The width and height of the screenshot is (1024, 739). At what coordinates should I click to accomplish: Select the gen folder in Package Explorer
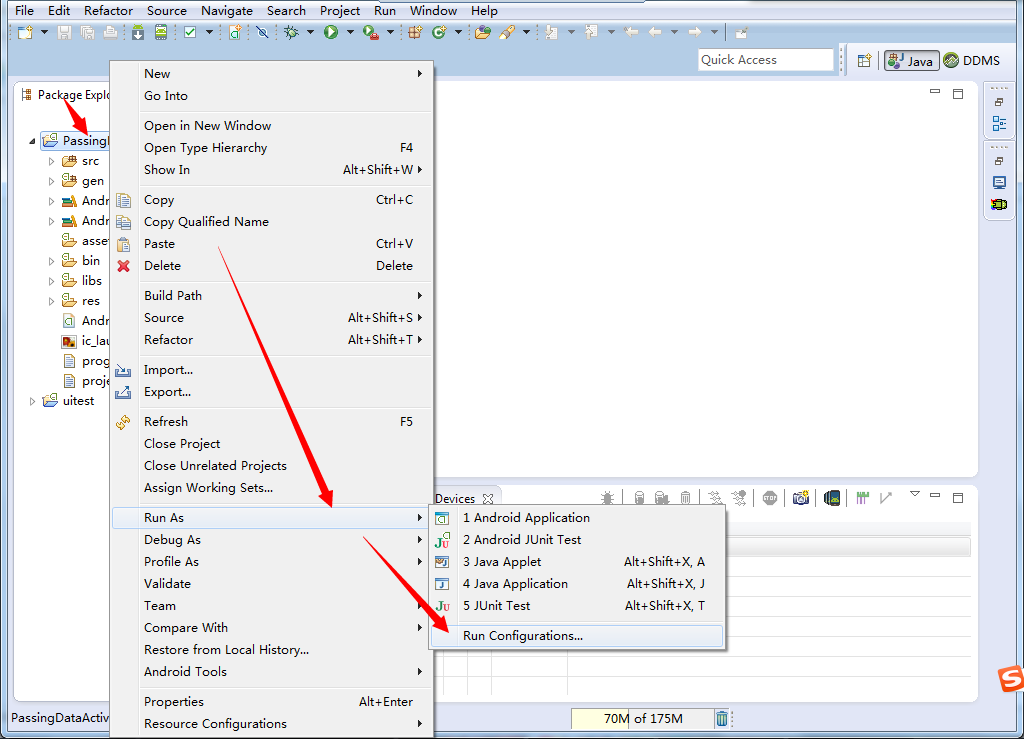[x=83, y=181]
